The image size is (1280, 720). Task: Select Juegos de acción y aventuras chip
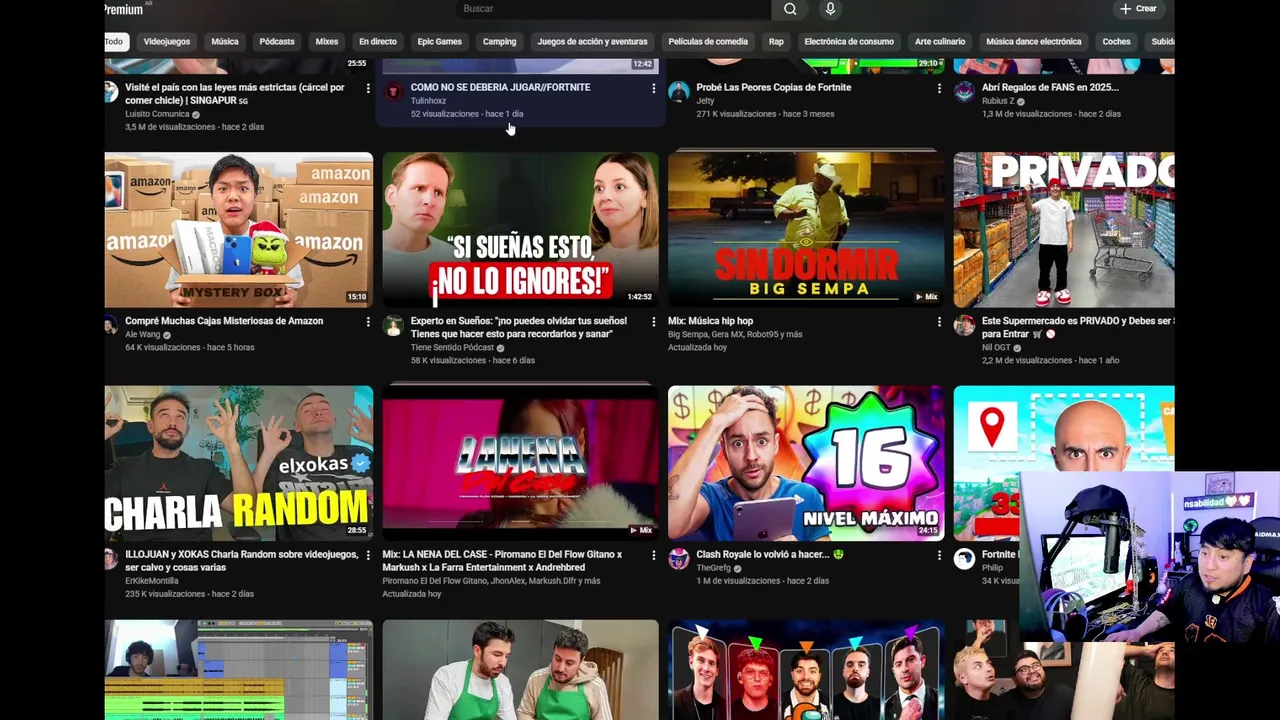tap(593, 42)
